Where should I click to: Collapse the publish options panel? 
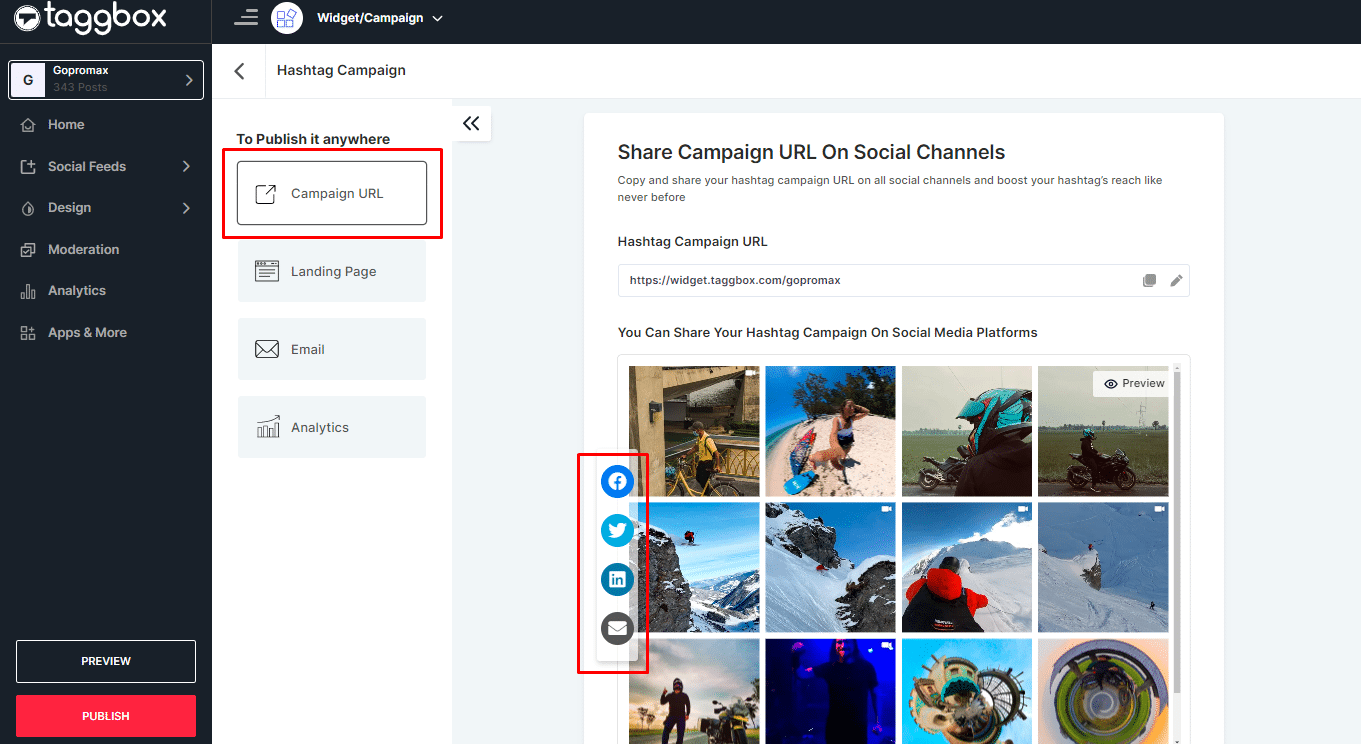tap(471, 123)
